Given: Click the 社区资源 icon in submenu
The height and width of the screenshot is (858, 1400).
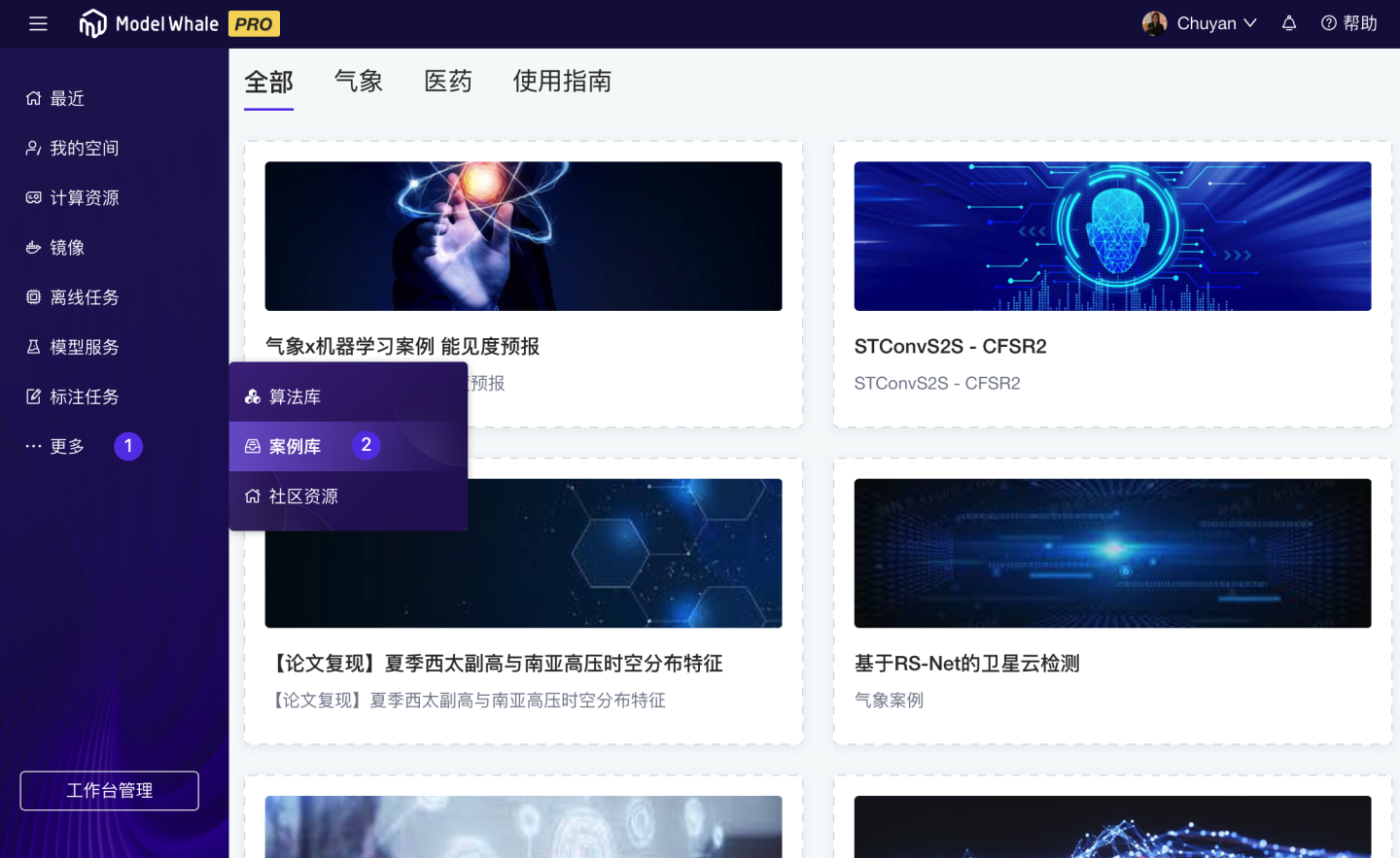Looking at the screenshot, I should click(x=253, y=496).
